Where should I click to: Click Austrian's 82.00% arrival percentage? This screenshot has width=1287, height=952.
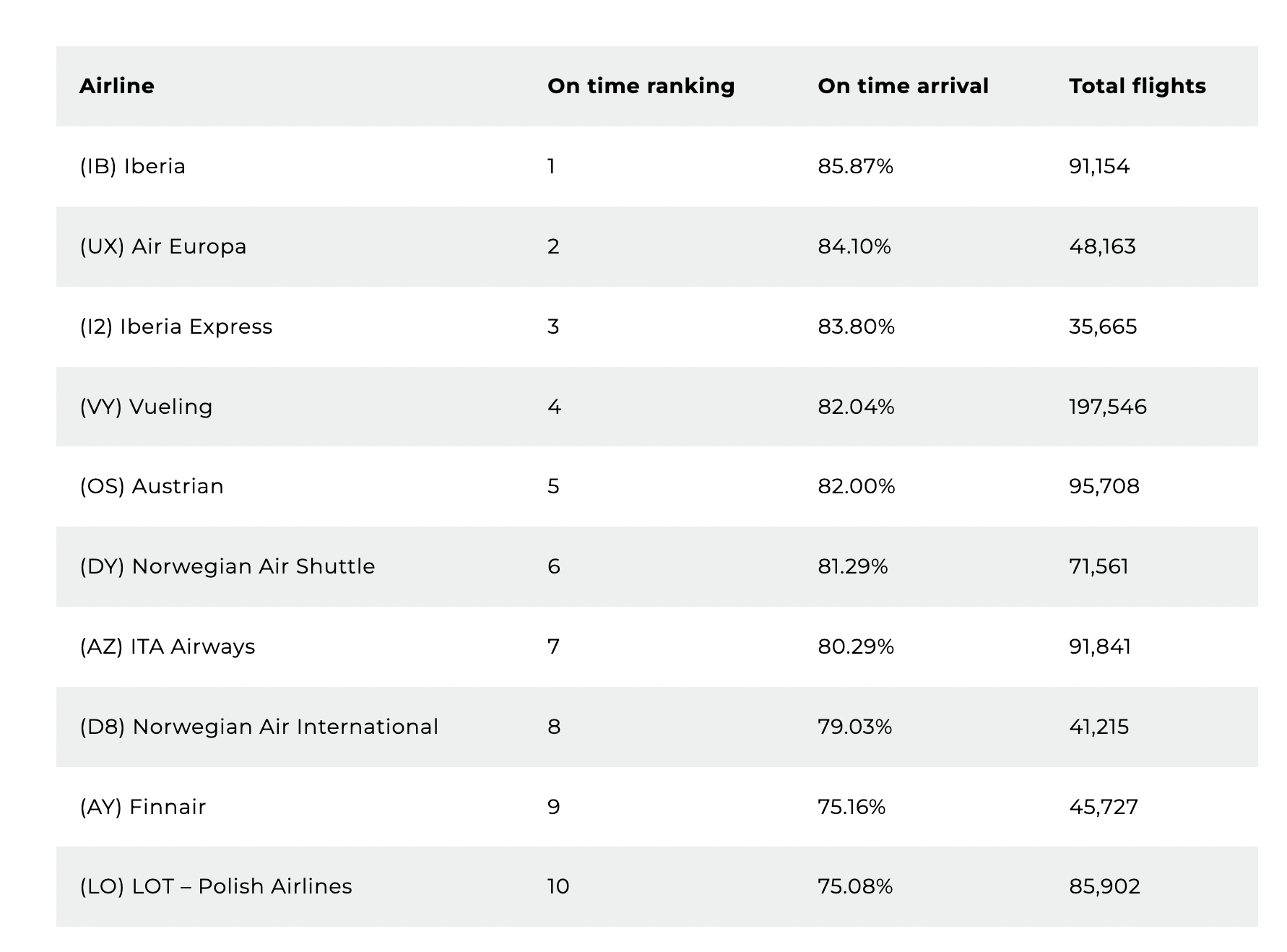click(x=856, y=486)
